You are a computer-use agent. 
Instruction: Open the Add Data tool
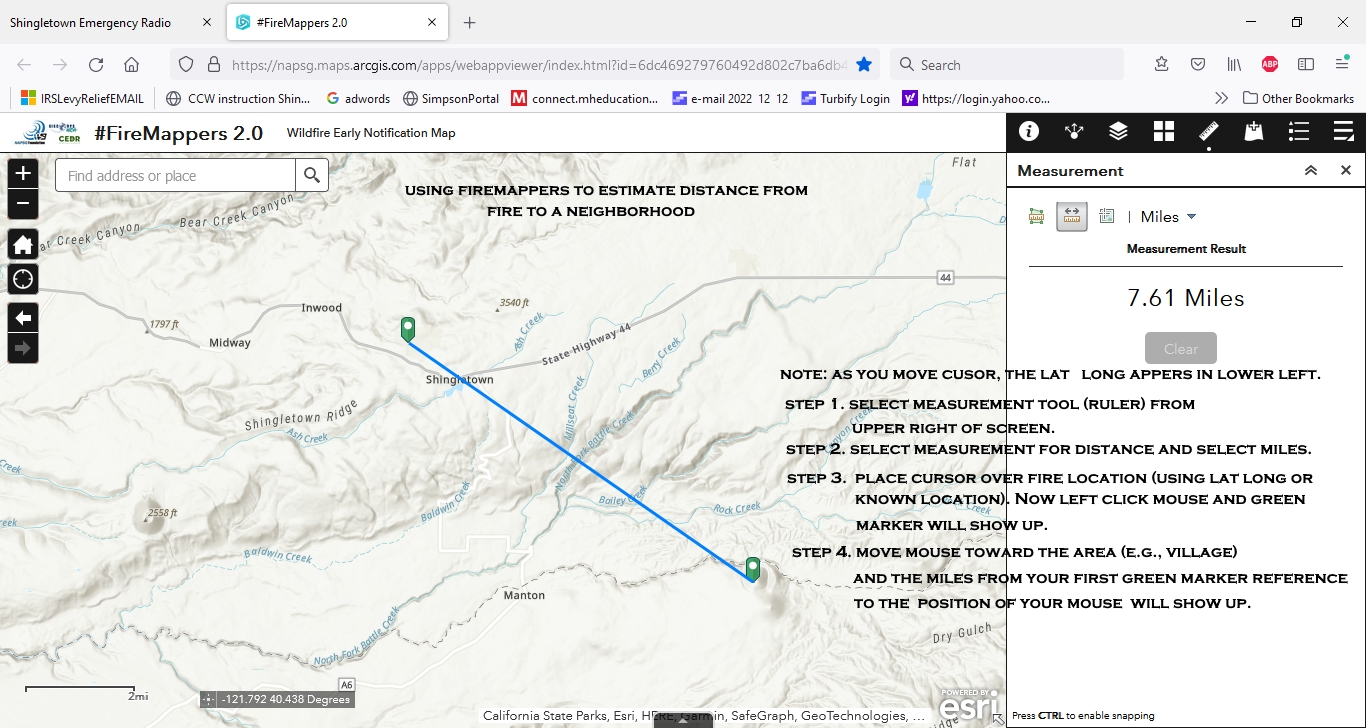[x=1253, y=131]
